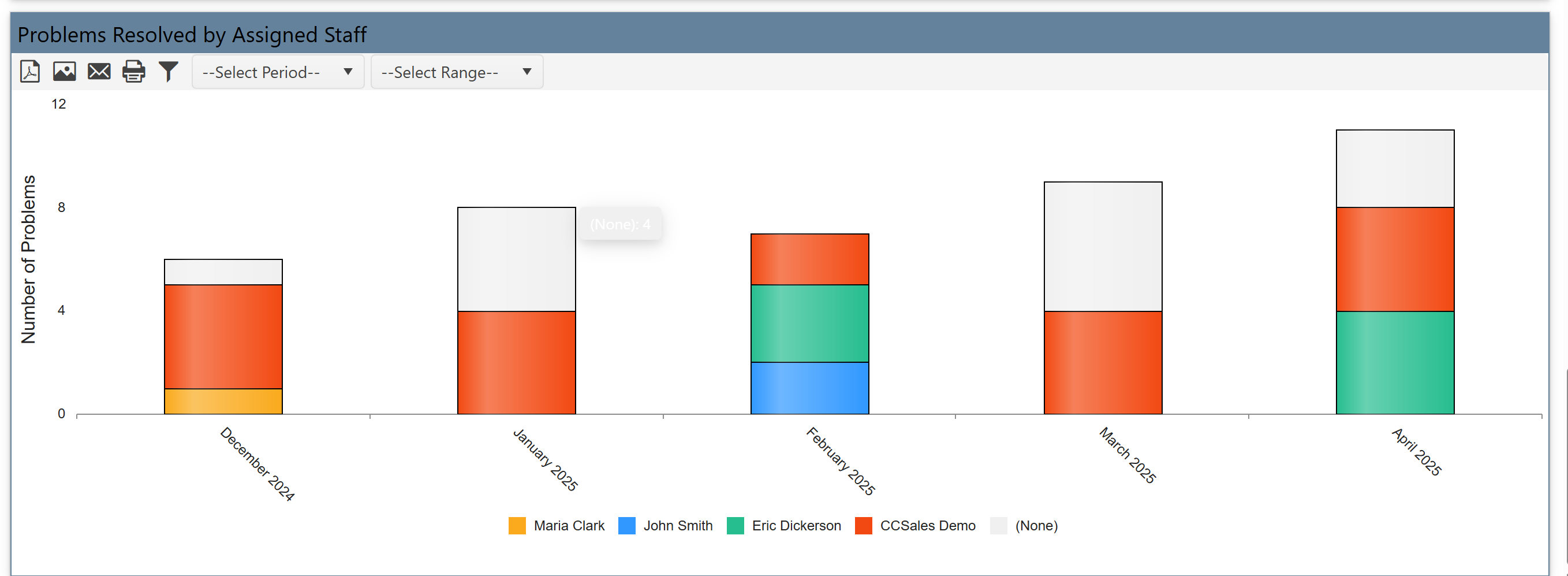This screenshot has width=1568, height=576.
Task: Print the chart using printer icon
Action: point(134,72)
